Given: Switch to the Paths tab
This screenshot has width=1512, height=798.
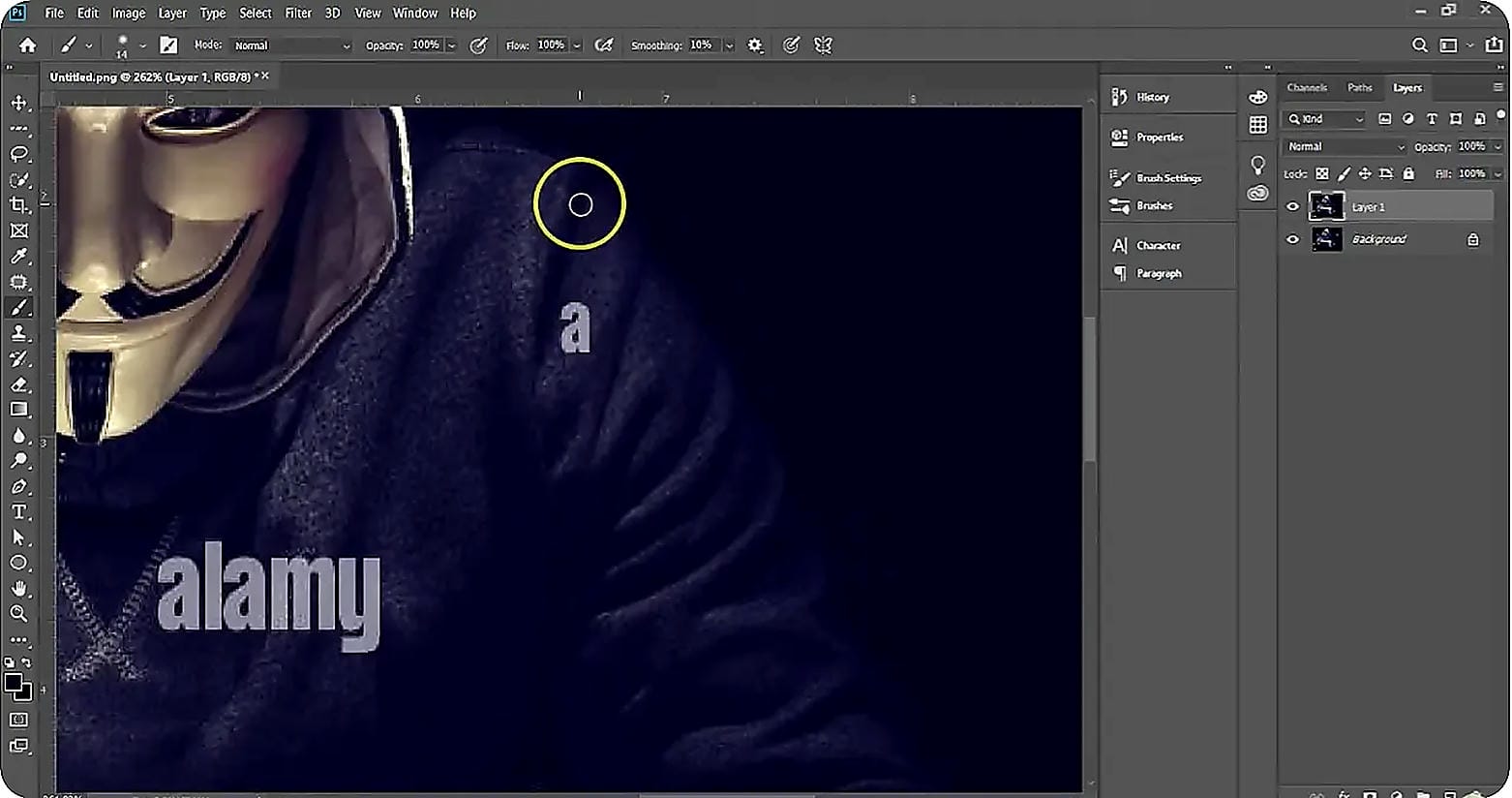Looking at the screenshot, I should pos(1360,87).
